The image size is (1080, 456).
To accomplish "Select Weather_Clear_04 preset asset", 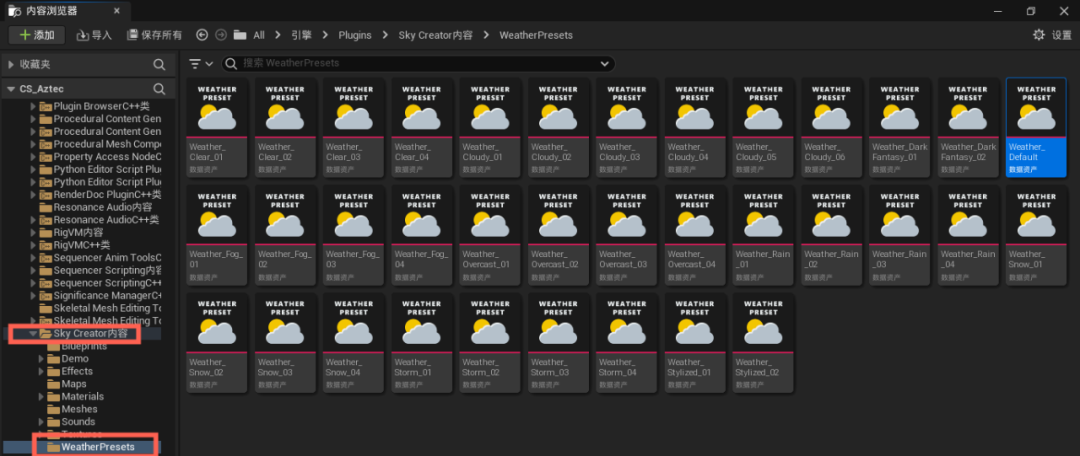I will (422, 127).
